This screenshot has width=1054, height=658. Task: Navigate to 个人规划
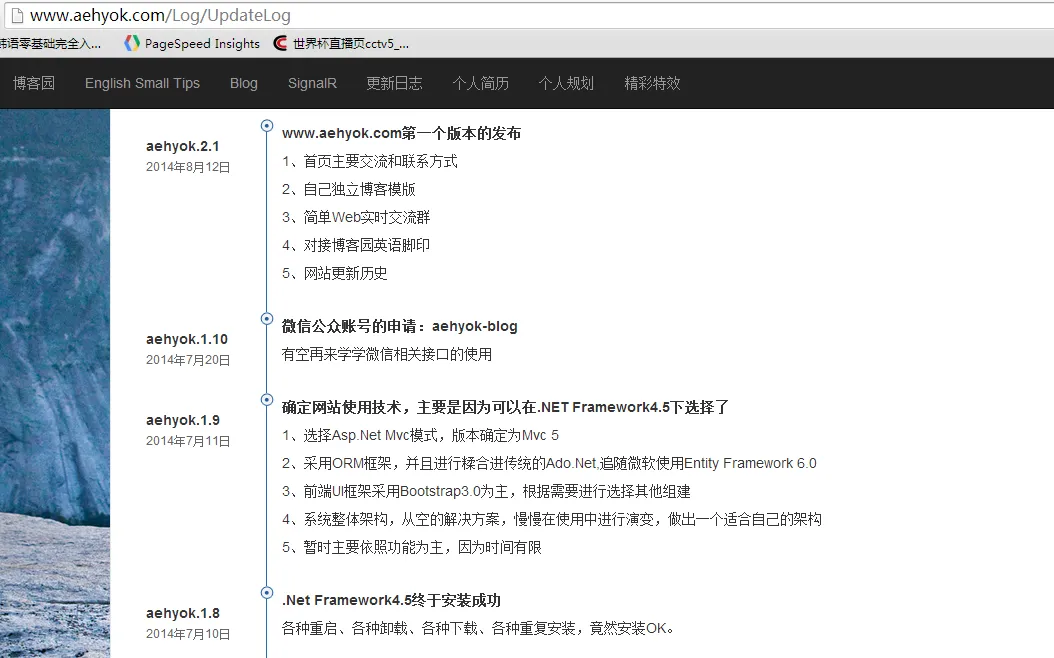[x=566, y=83]
